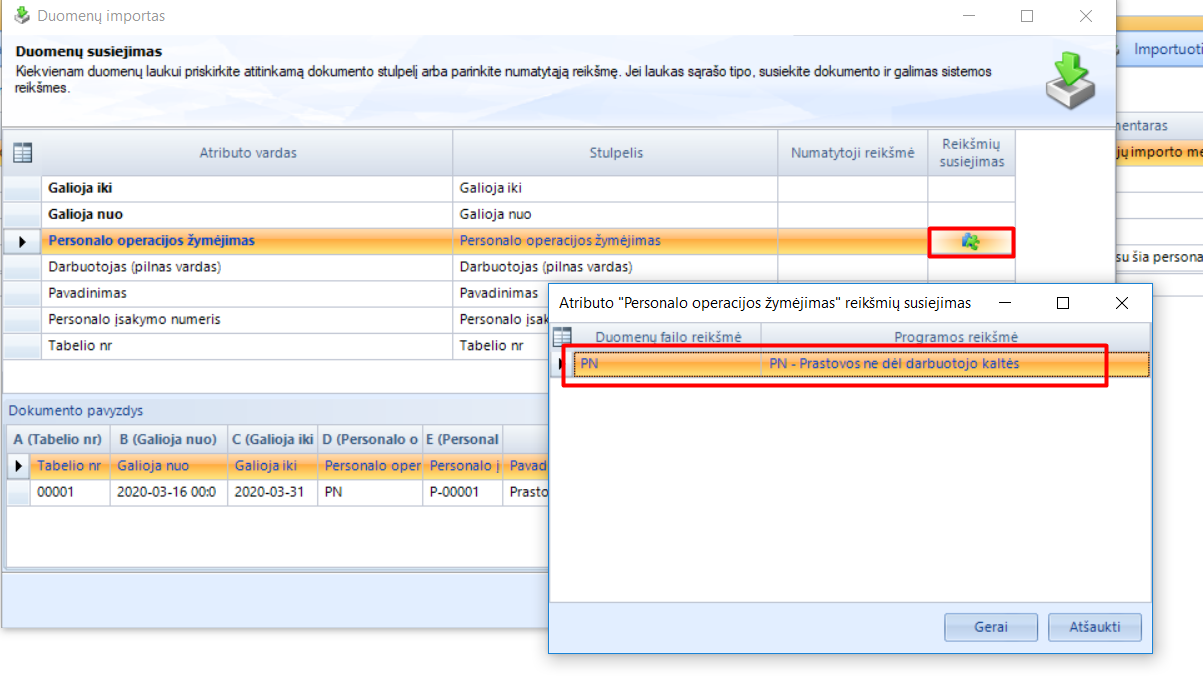Viewport: 1203px width, 687px height.
Task: Click Numatytoji reikšmė cell for Galioja iki
Action: (852, 188)
